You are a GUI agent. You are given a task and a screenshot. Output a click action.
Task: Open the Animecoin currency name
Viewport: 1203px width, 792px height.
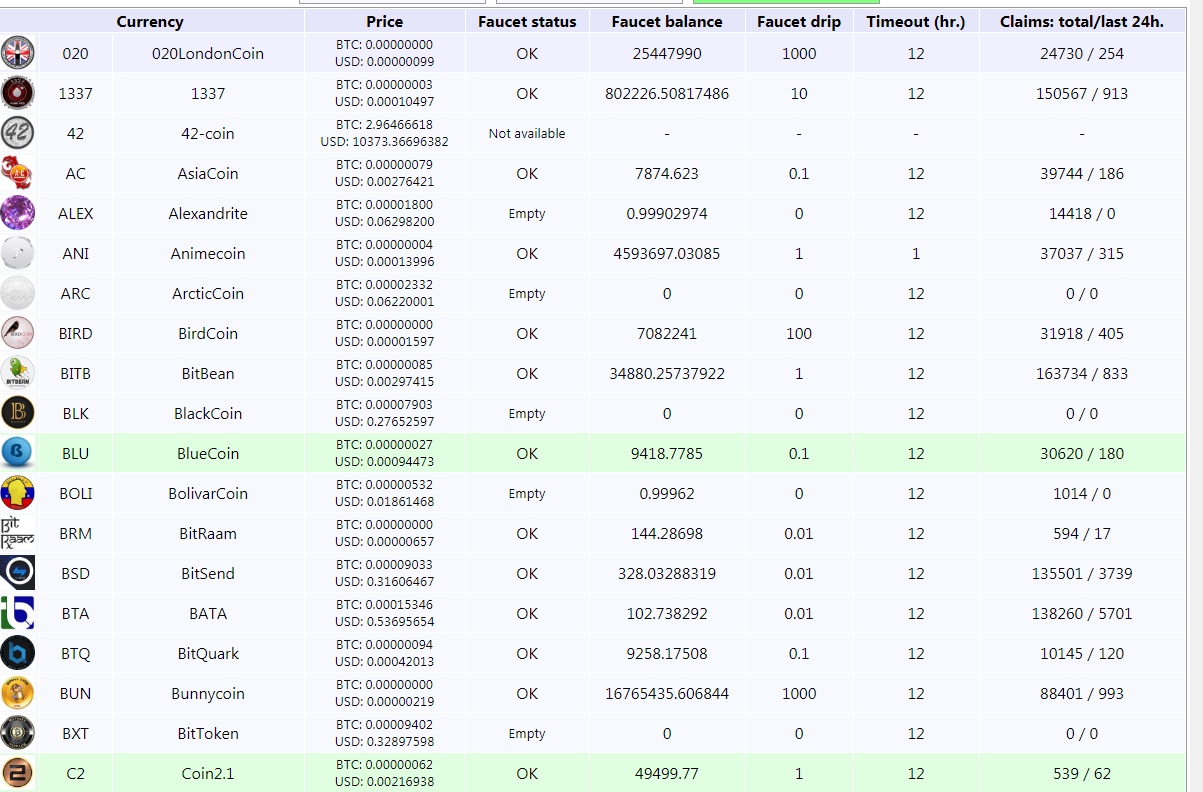point(208,253)
